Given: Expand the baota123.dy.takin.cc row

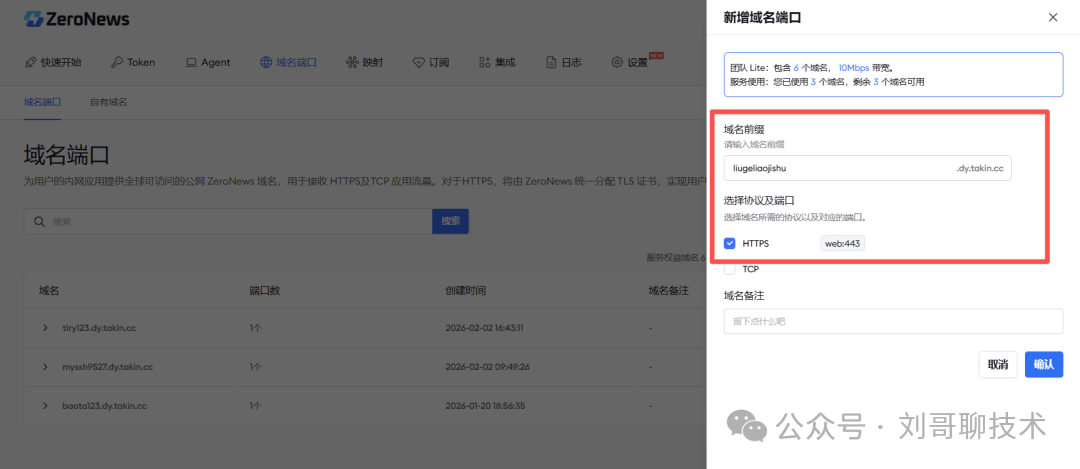Looking at the screenshot, I should tap(45, 406).
